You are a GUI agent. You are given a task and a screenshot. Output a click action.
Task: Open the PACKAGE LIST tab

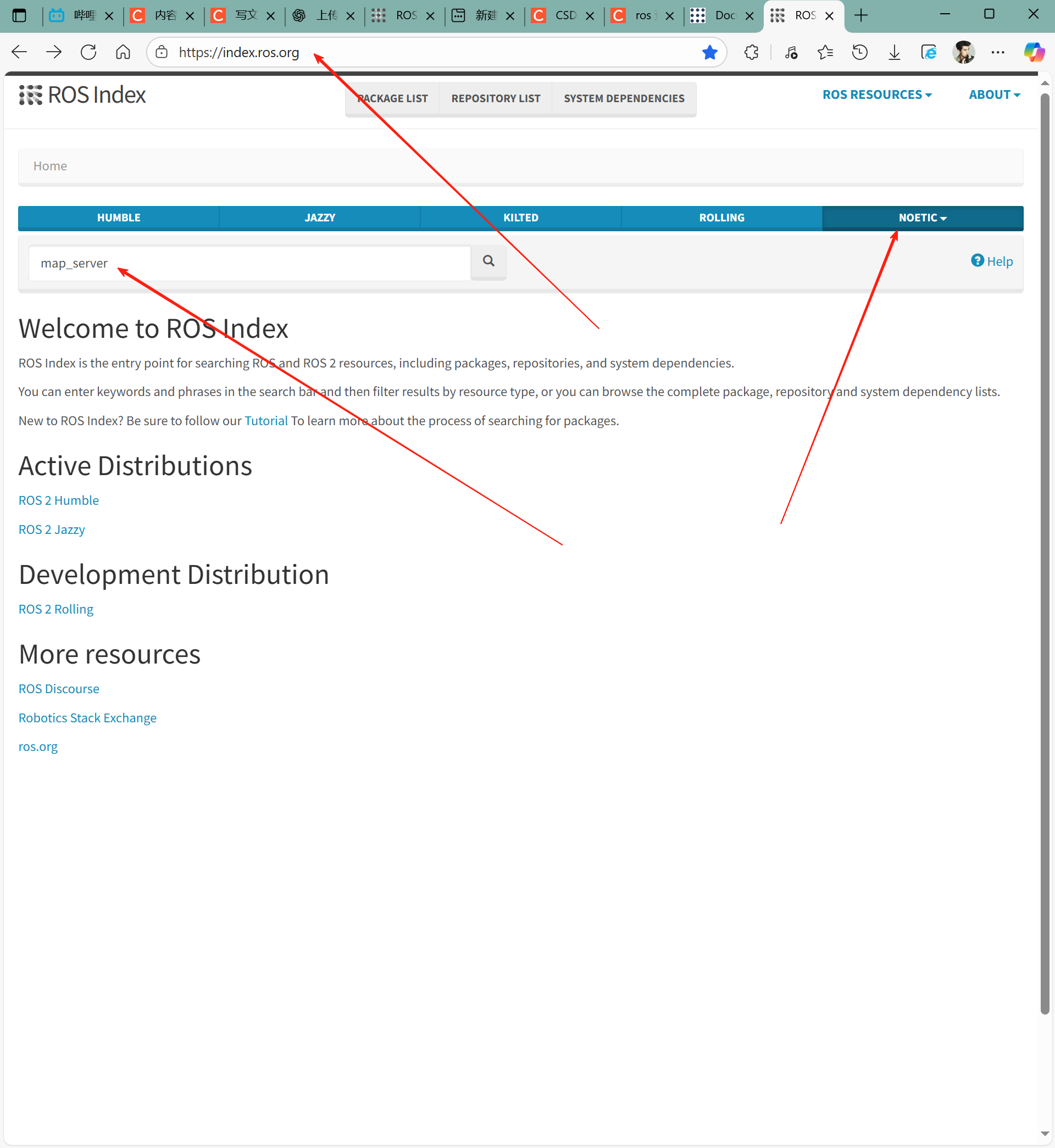coord(393,99)
